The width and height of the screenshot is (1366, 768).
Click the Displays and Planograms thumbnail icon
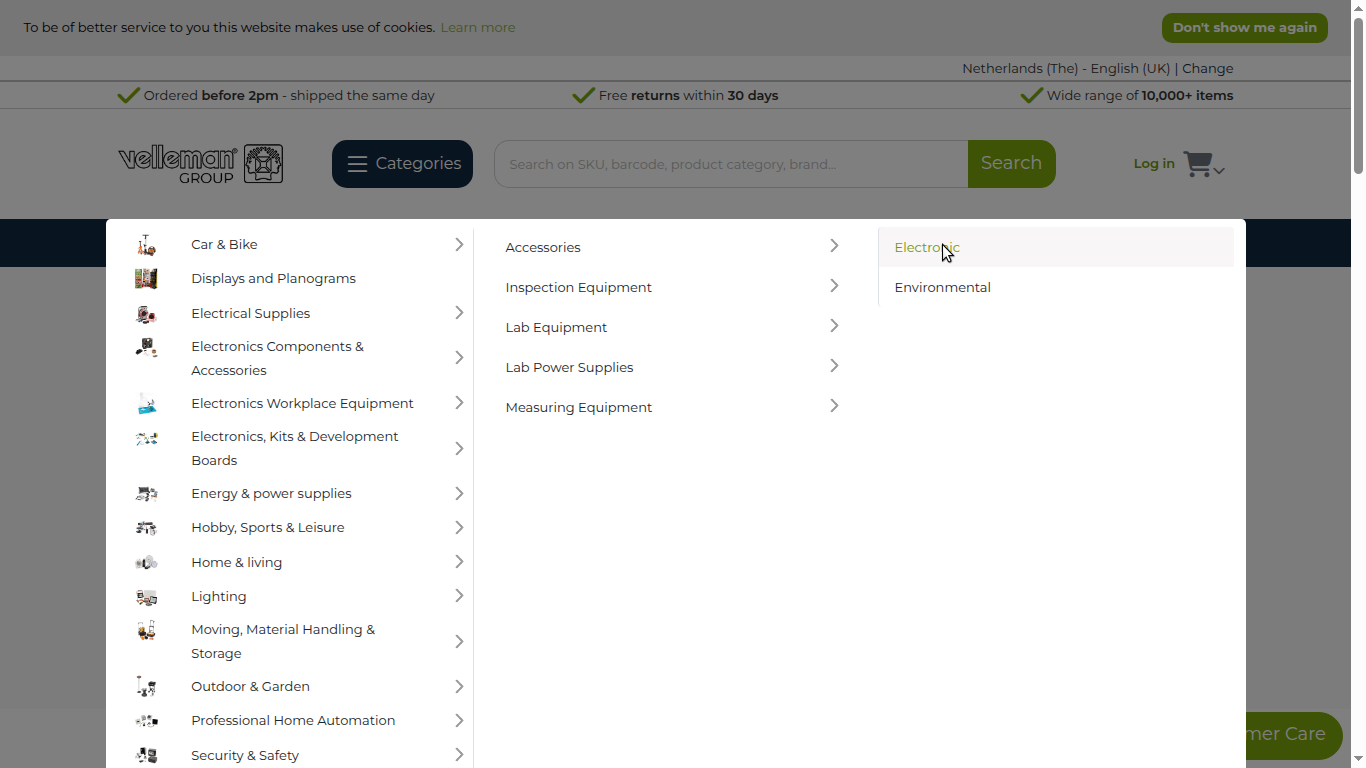pos(147,279)
